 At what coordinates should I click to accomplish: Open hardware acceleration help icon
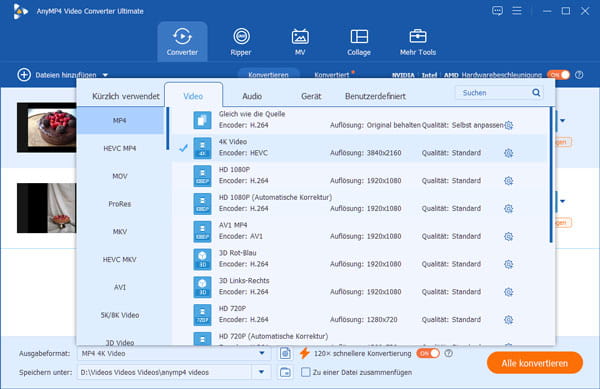click(x=579, y=75)
